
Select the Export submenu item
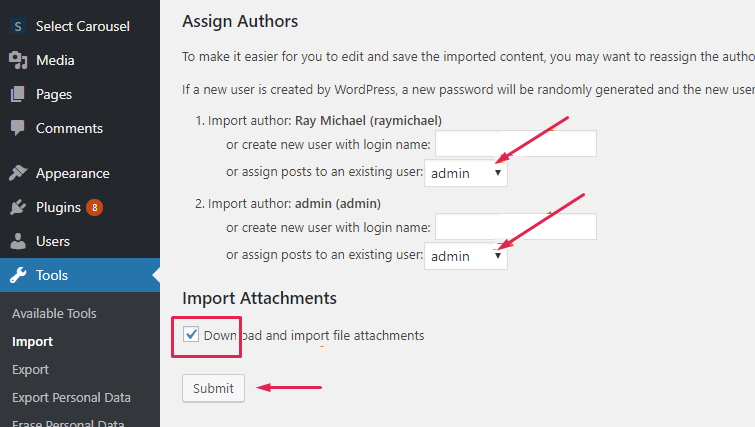point(30,369)
